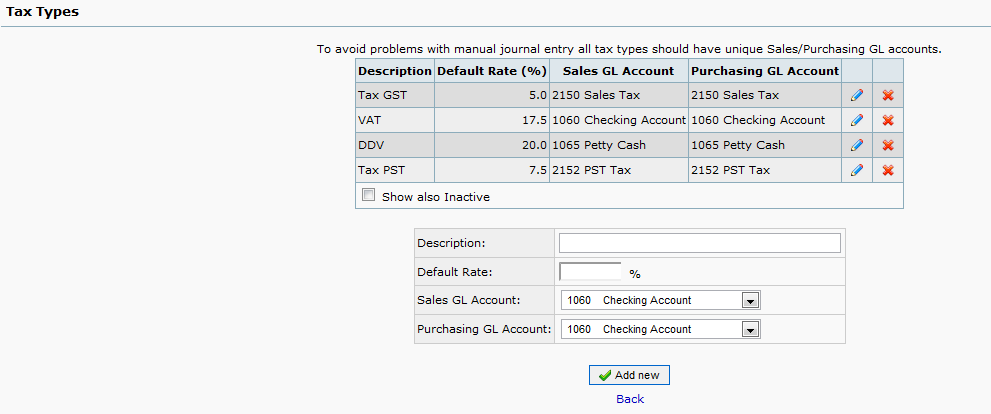Click the edit pencil for VAT
Viewport: 991px width, 414px height.
(856, 120)
